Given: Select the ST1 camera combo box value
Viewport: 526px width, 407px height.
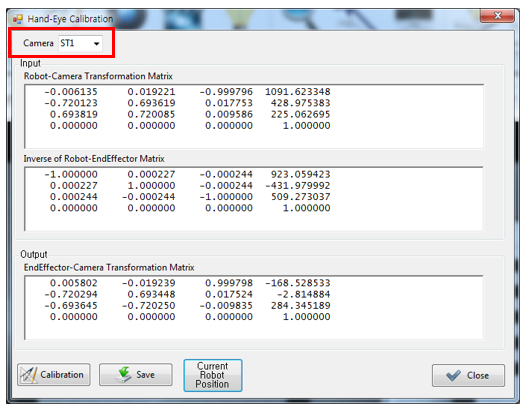Looking at the screenshot, I should coord(80,43).
